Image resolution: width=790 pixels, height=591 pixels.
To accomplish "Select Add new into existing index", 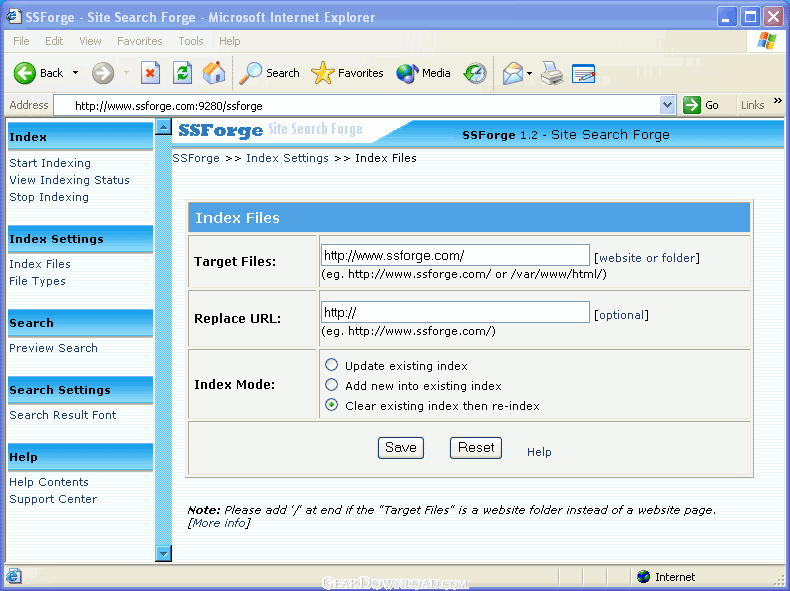I will click(x=332, y=385).
